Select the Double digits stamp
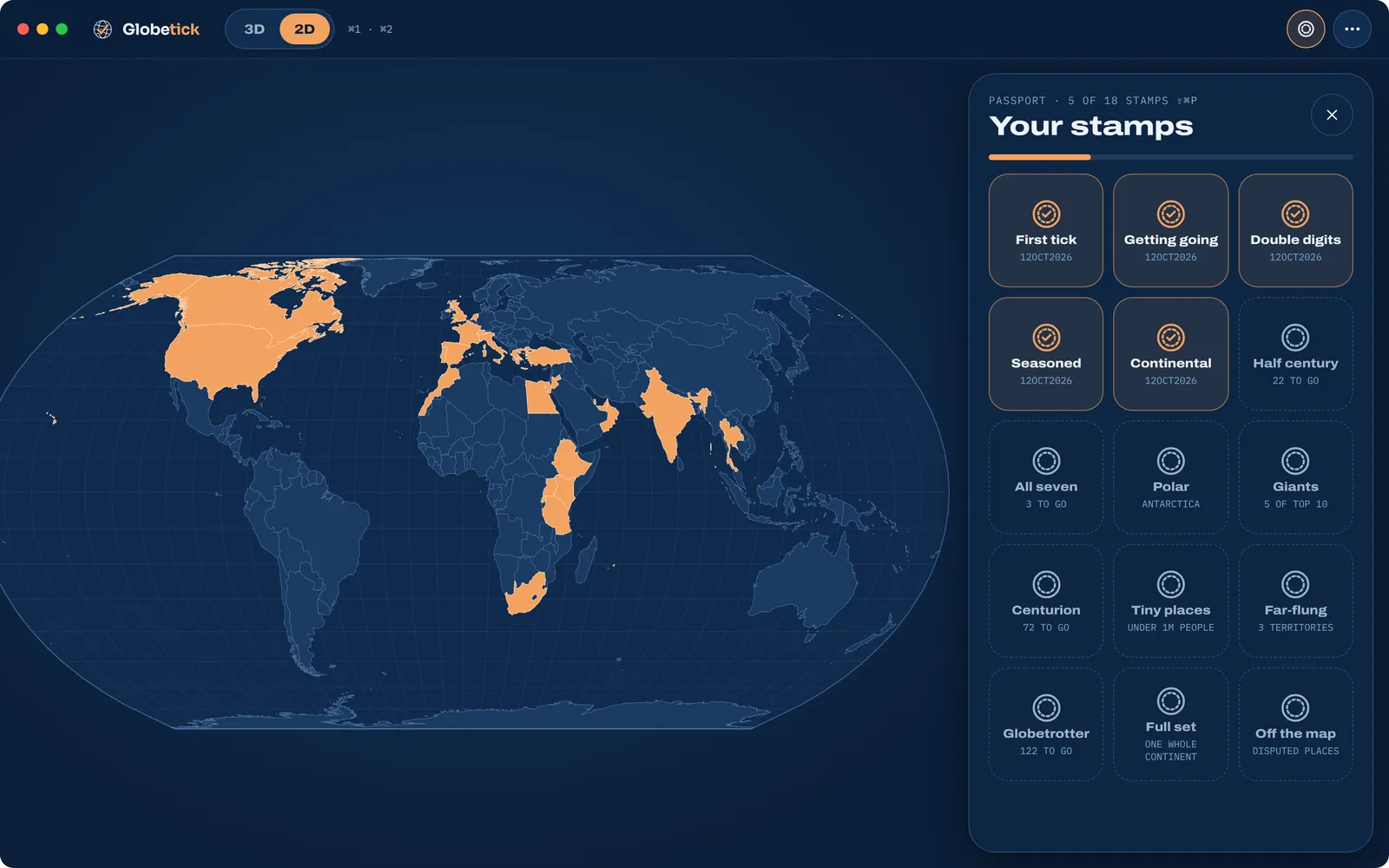 point(1295,230)
